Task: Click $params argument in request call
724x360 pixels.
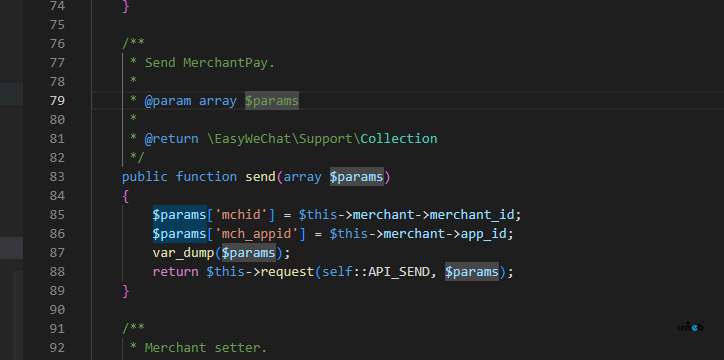Action: pos(472,271)
